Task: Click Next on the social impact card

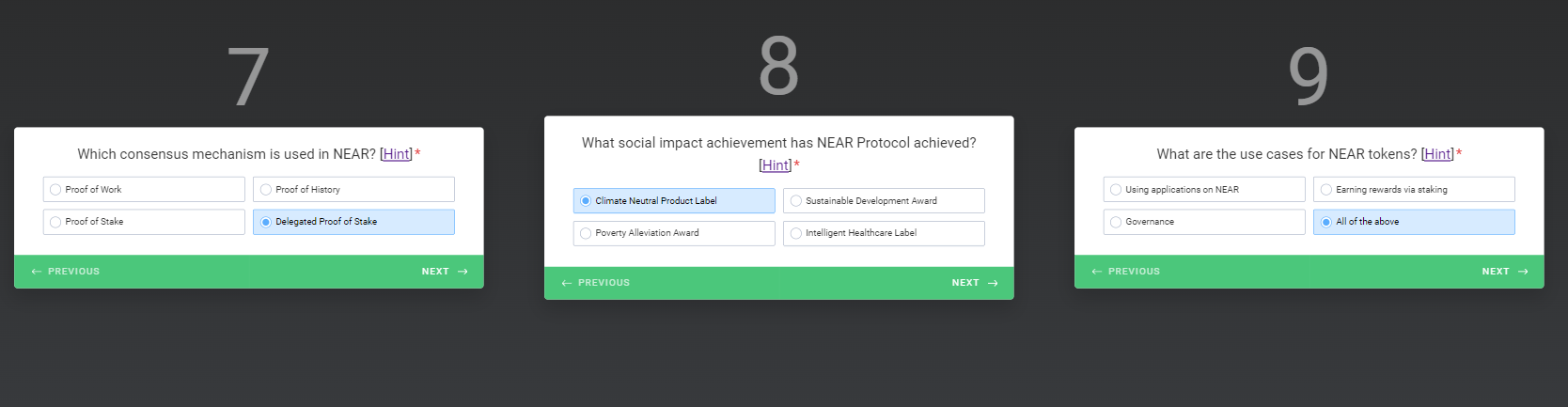Action: (974, 283)
